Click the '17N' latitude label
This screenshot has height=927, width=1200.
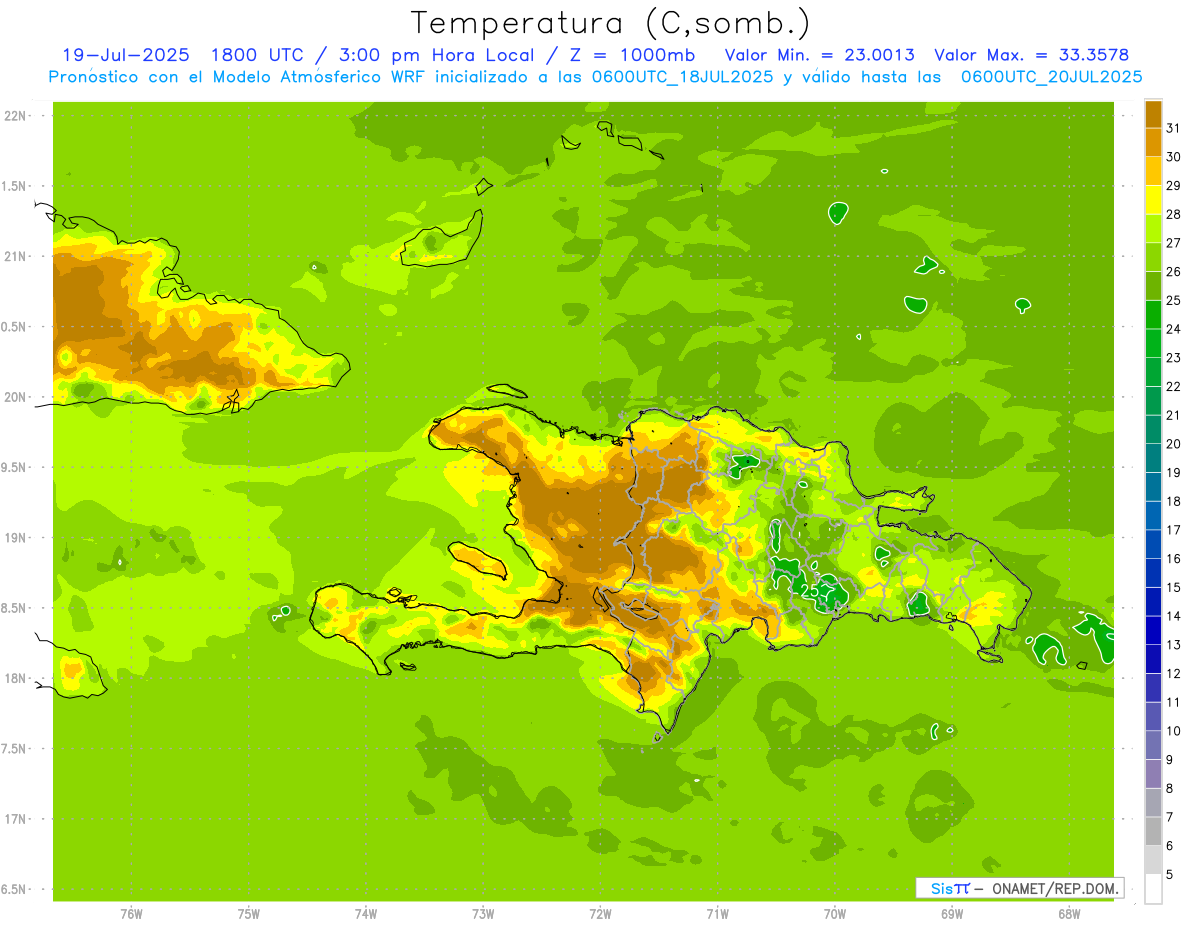coord(16,820)
